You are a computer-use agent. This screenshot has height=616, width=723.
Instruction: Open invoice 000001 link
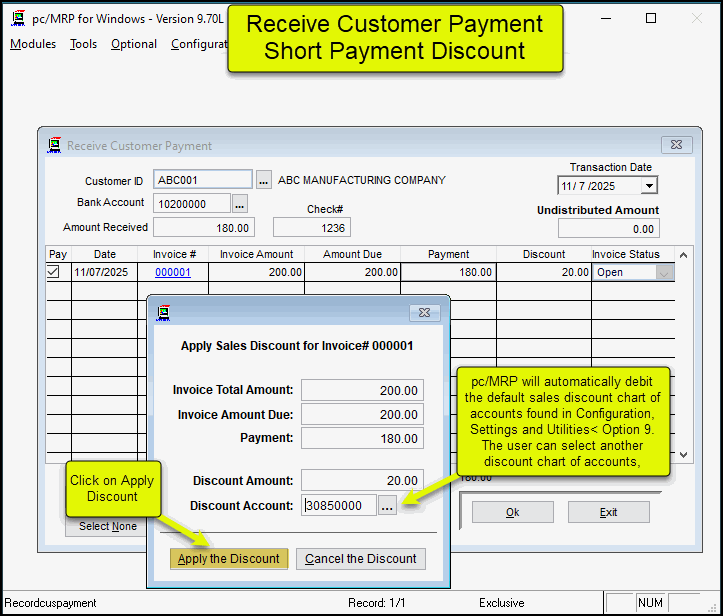173,272
